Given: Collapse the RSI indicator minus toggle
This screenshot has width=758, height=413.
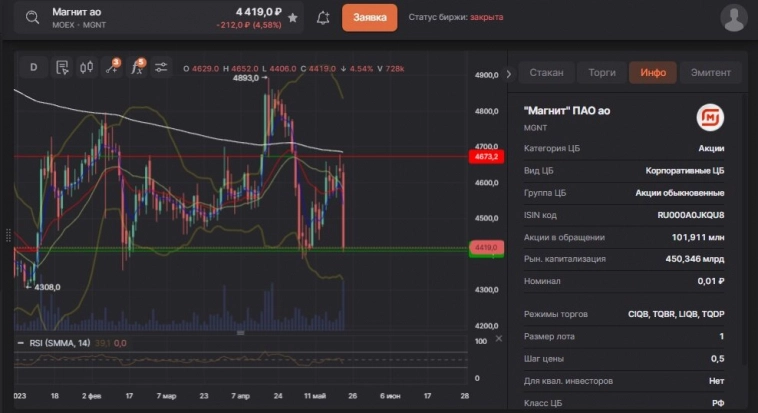Looking at the screenshot, I should [x=21, y=343].
